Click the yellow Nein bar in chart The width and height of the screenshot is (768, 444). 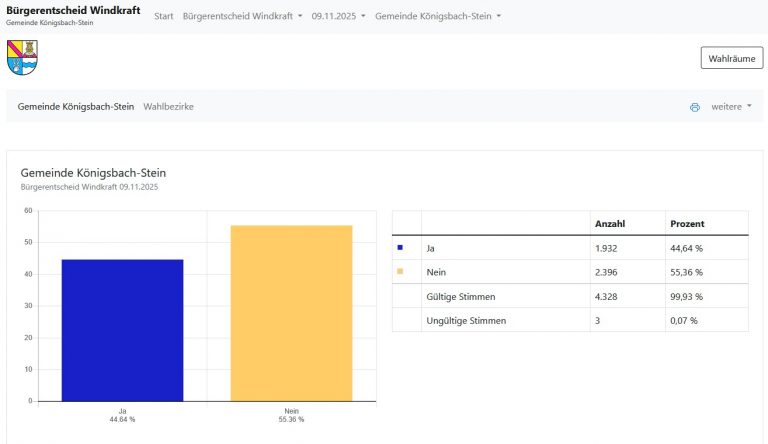pyautogui.click(x=291, y=313)
